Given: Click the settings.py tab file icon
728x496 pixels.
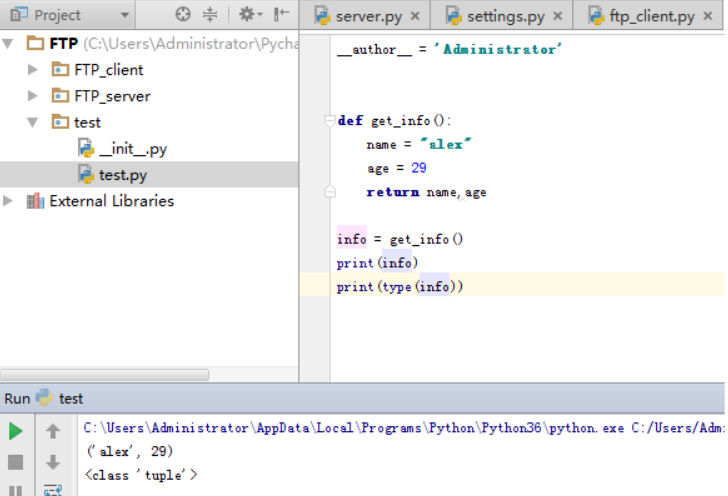Looking at the screenshot, I should point(454,16).
